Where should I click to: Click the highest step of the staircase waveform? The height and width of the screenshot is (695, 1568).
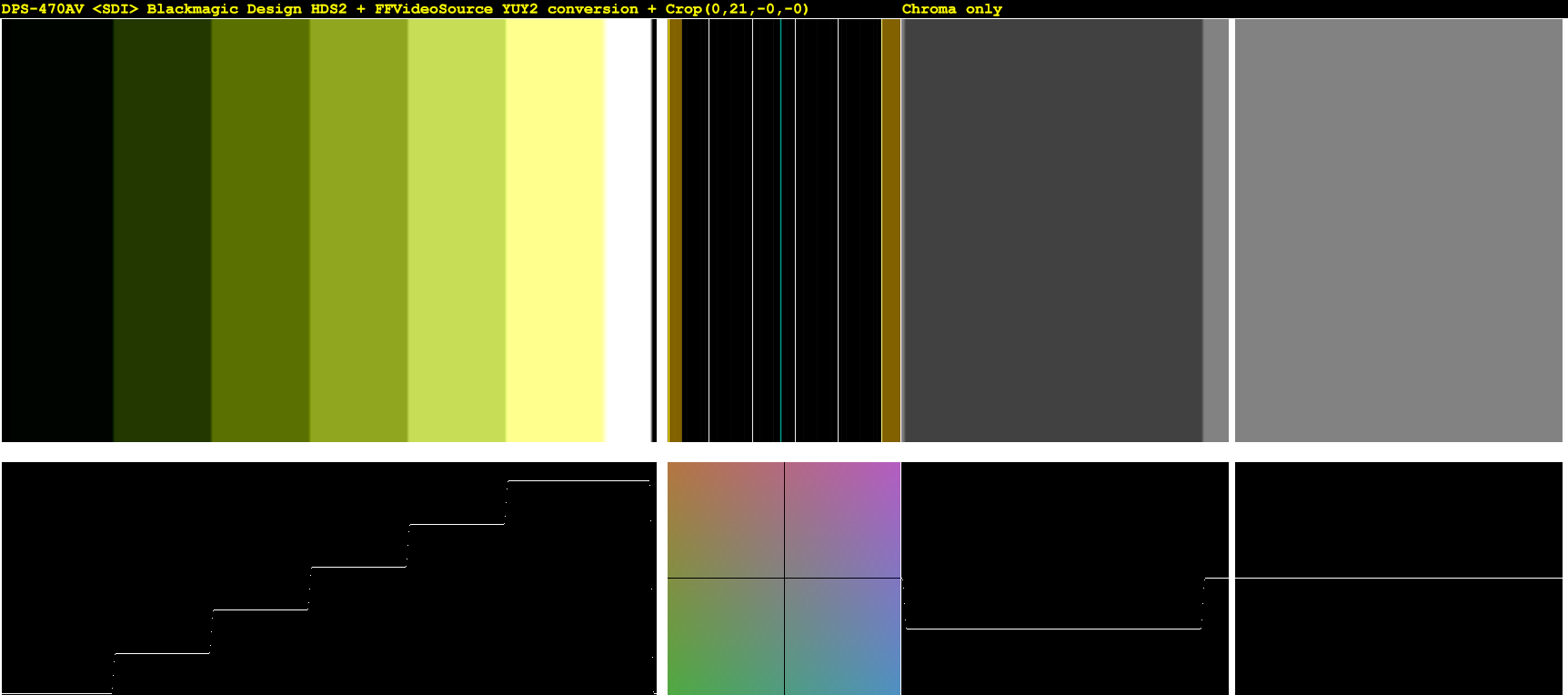click(579, 480)
